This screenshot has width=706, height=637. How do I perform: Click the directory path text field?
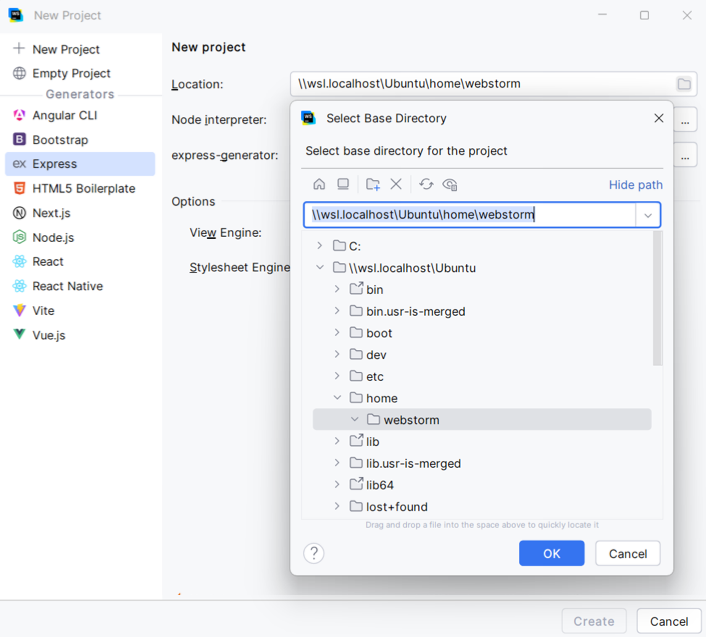click(470, 215)
